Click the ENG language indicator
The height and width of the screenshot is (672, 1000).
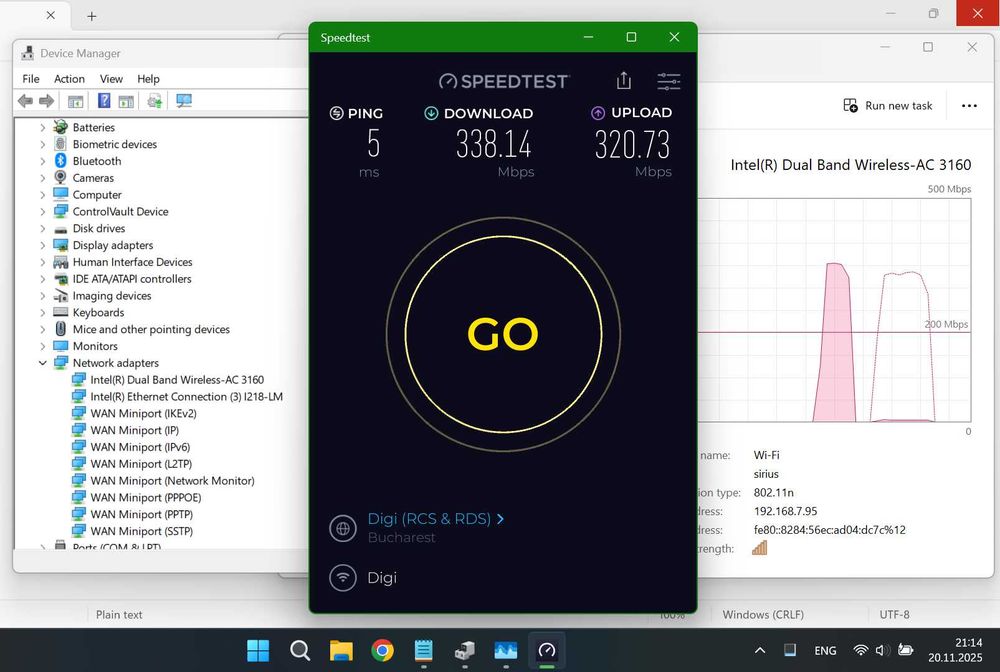[x=825, y=650]
